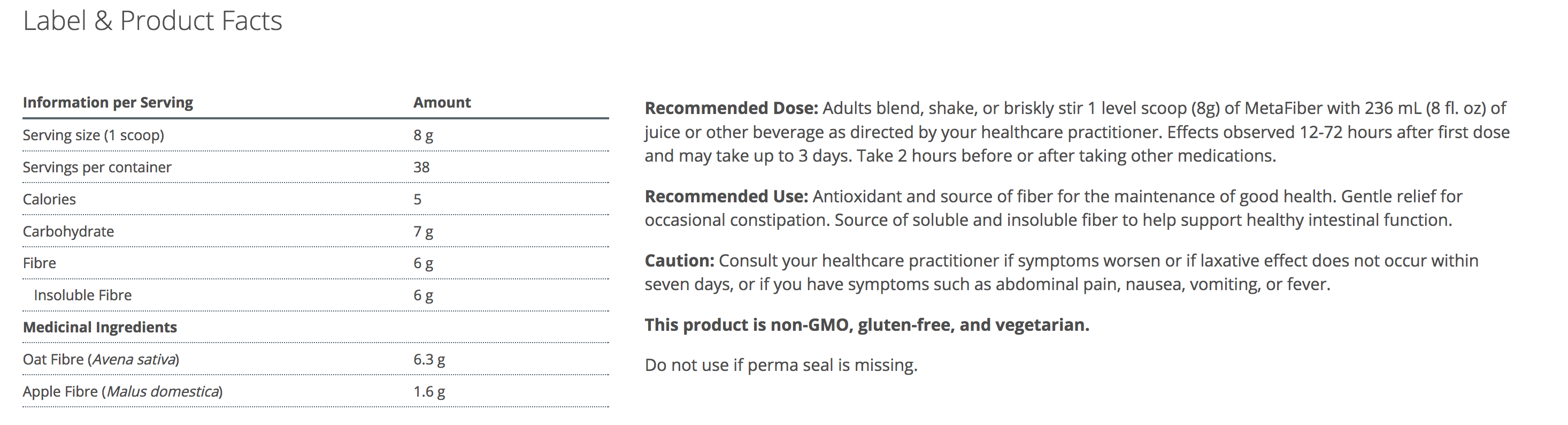Select the "Serving size (1 scoop)" row label
Viewport: 1568px width, 425px height.
[x=93, y=135]
